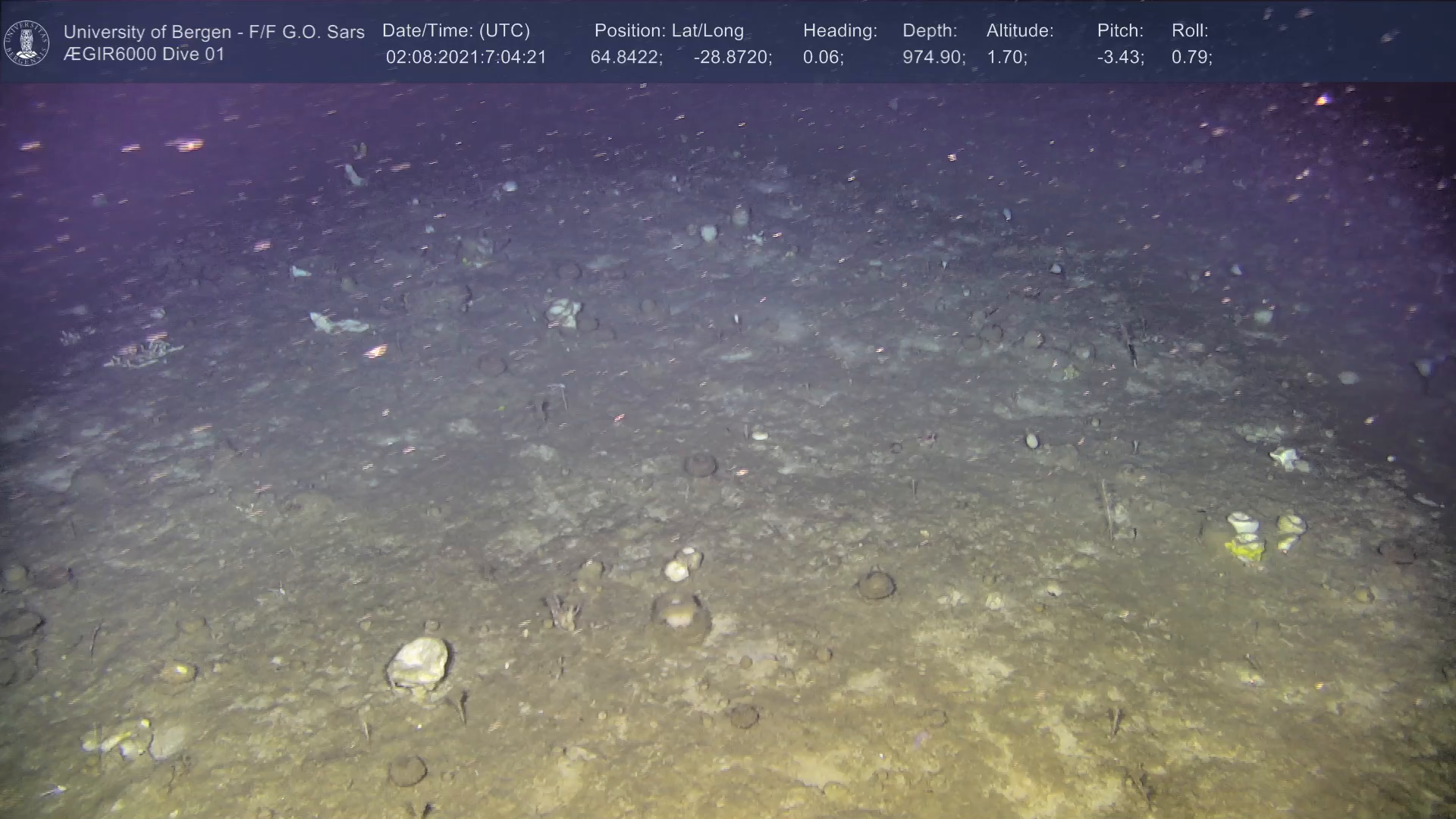Click the University of Bergen logo
1456x819 pixels.
(x=27, y=42)
